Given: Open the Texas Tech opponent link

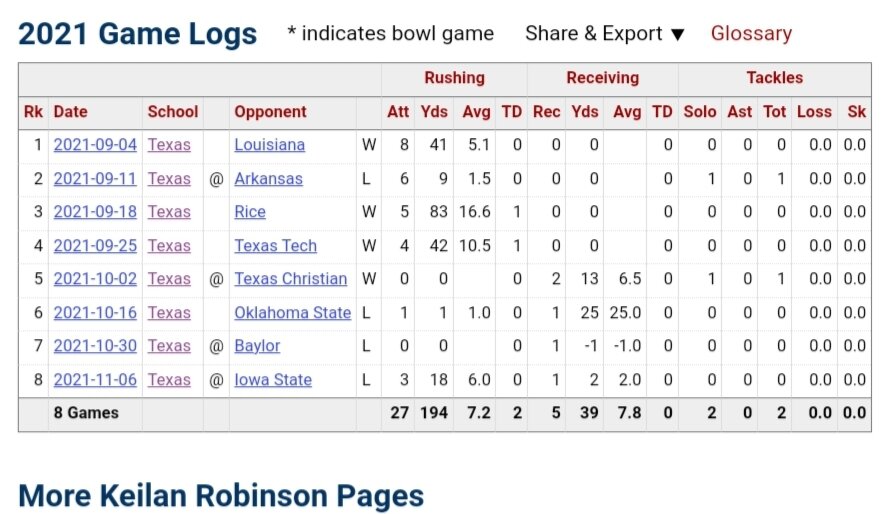Looking at the screenshot, I should [275, 246].
